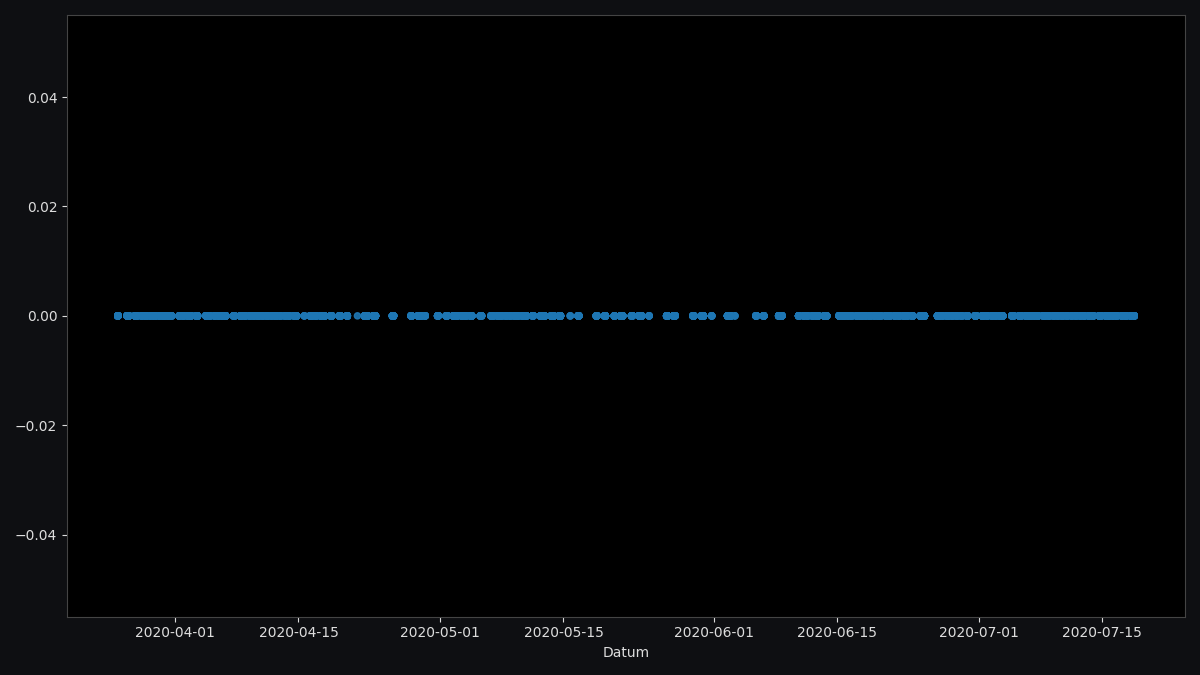Image resolution: width=1200 pixels, height=675 pixels.
Task: Select the rightmost blue data point
Action: 1133,316
